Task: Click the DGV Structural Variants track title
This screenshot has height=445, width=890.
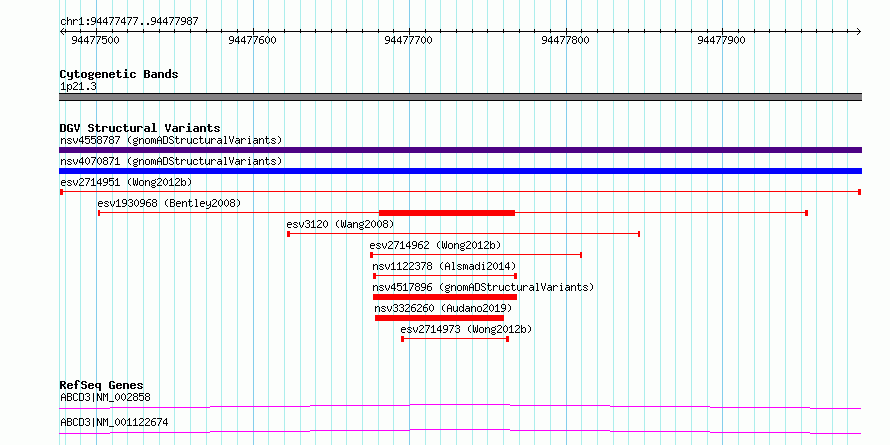Action: [x=140, y=128]
